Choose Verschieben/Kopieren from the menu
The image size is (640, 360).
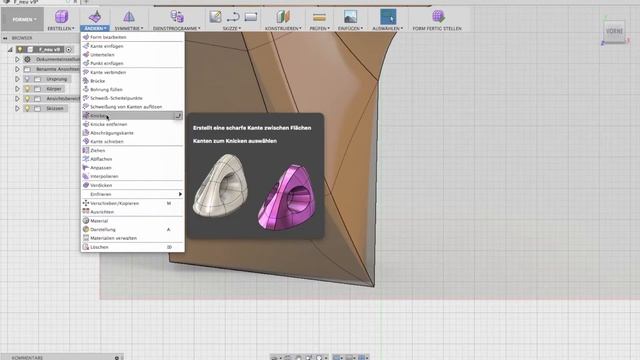[x=133, y=203]
